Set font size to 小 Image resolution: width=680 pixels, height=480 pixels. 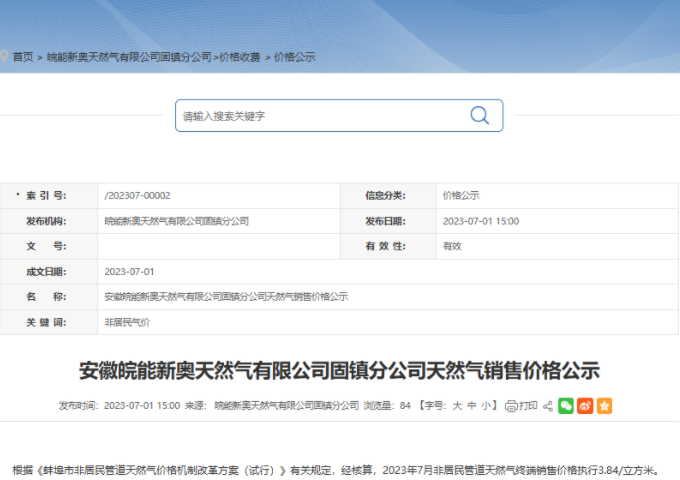pos(486,406)
